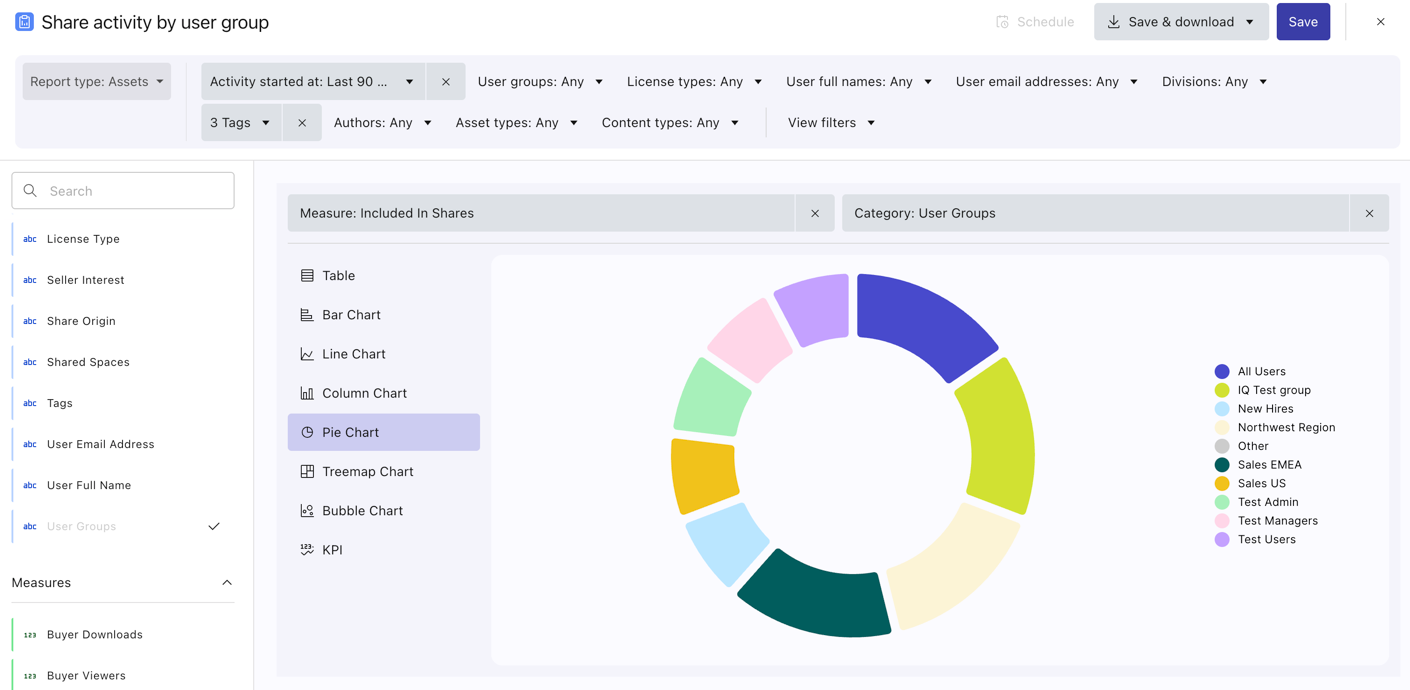Clear the Activity started at filter

tap(446, 82)
